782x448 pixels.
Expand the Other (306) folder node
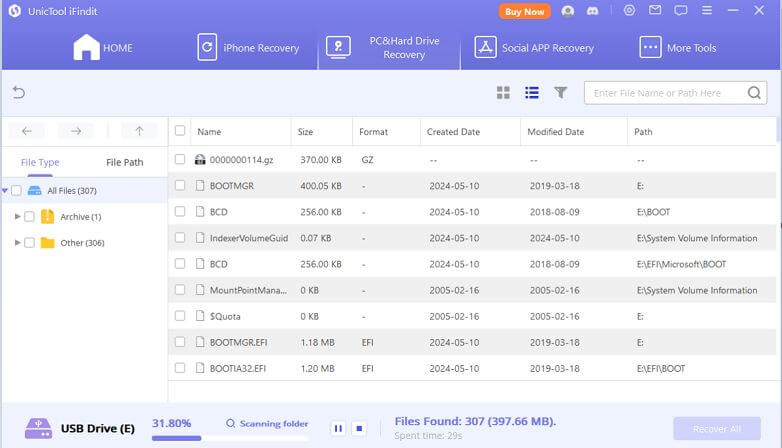click(17, 242)
